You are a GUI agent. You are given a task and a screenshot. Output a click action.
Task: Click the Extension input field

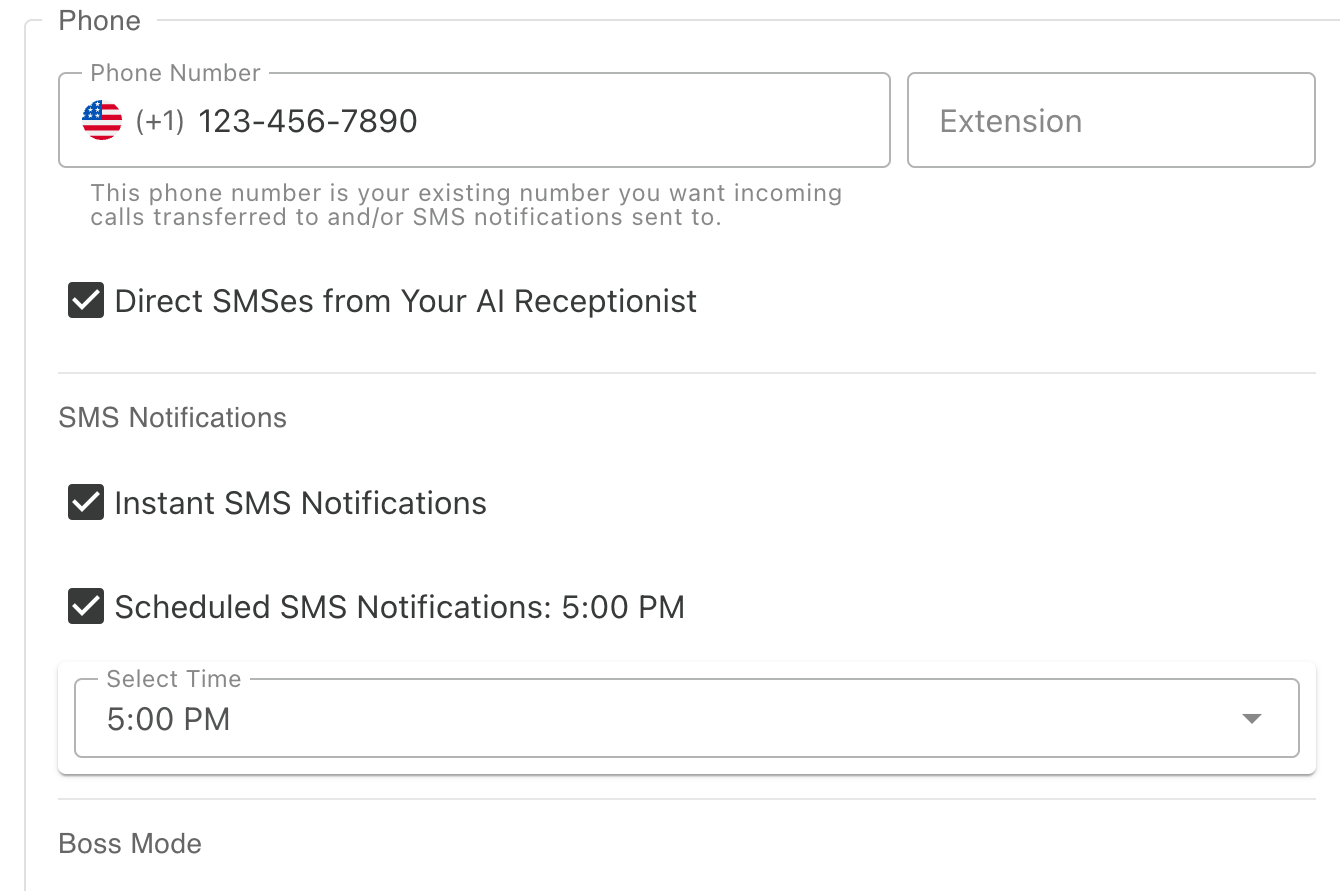pos(1110,120)
